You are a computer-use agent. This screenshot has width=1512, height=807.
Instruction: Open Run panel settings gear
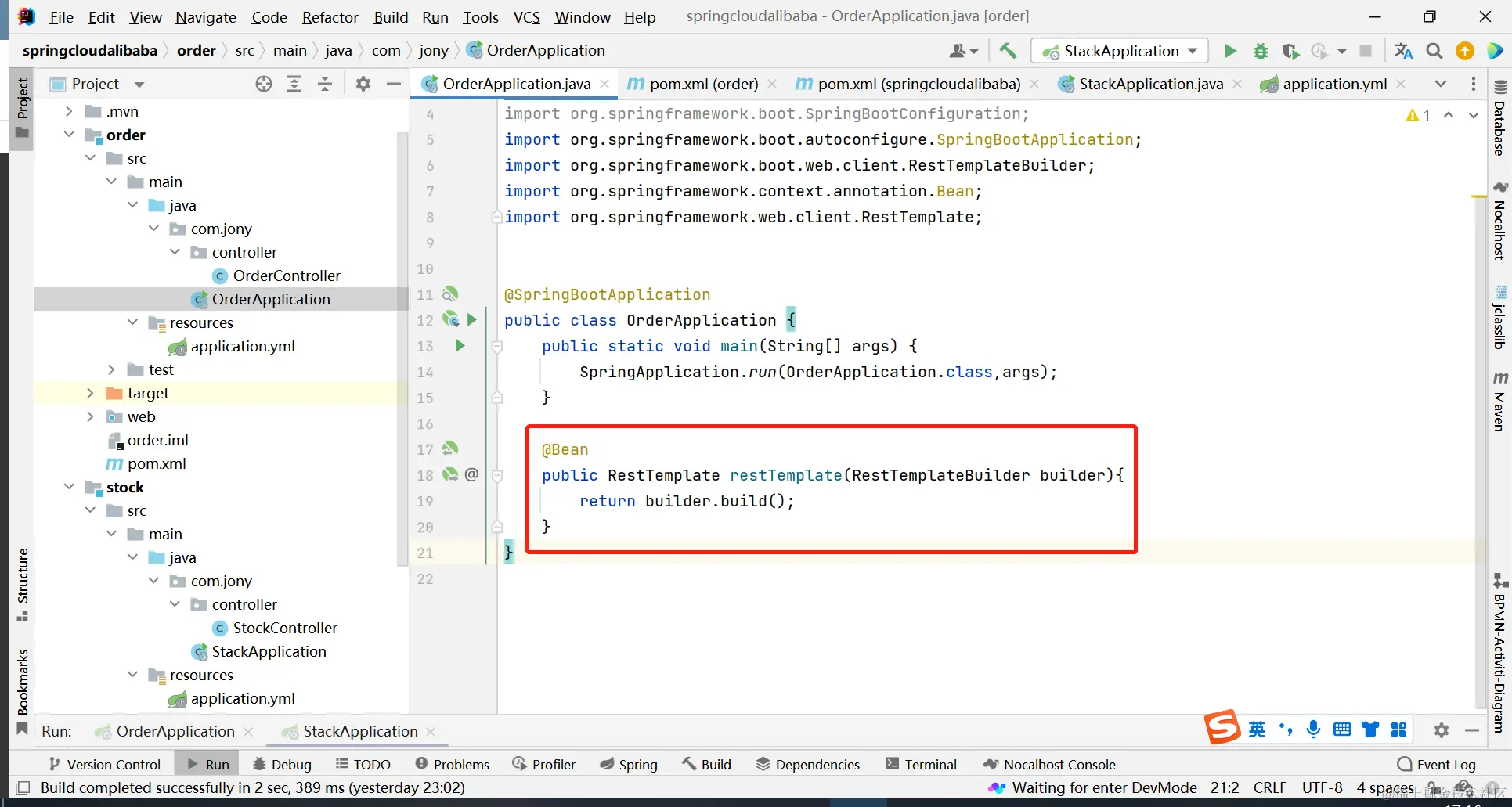[x=1442, y=730]
